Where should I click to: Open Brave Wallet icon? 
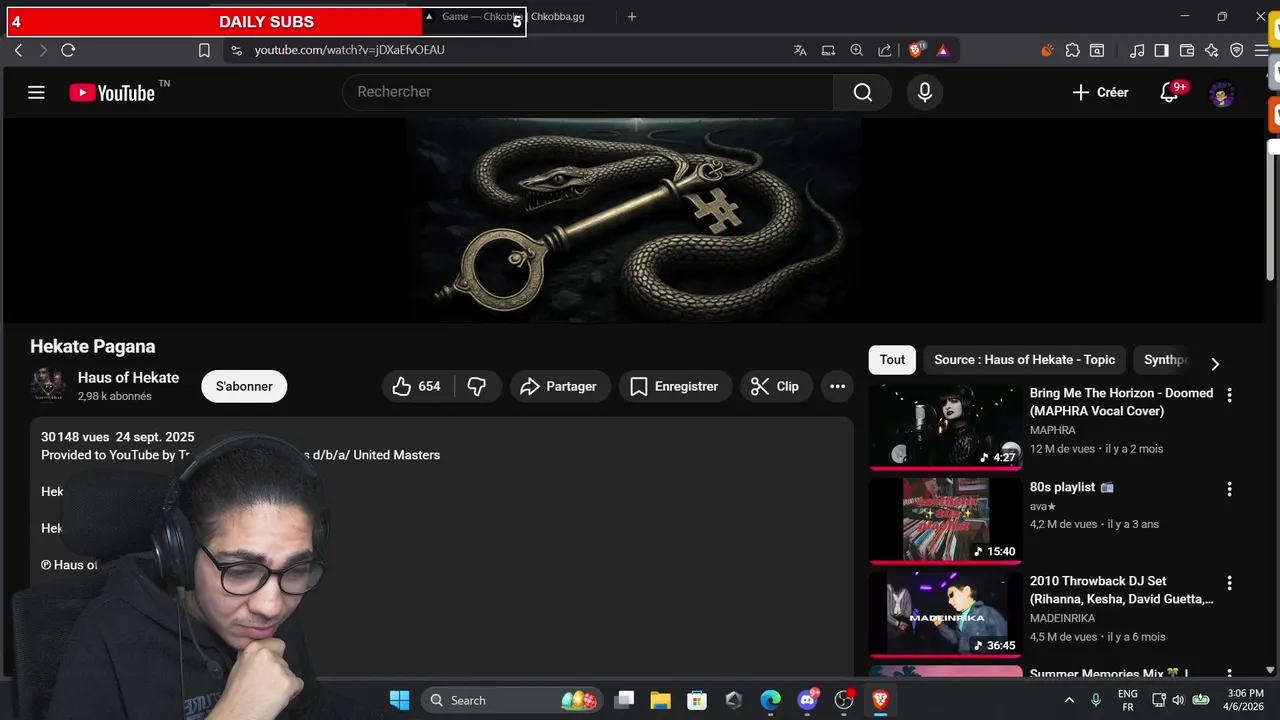click(x=1187, y=50)
